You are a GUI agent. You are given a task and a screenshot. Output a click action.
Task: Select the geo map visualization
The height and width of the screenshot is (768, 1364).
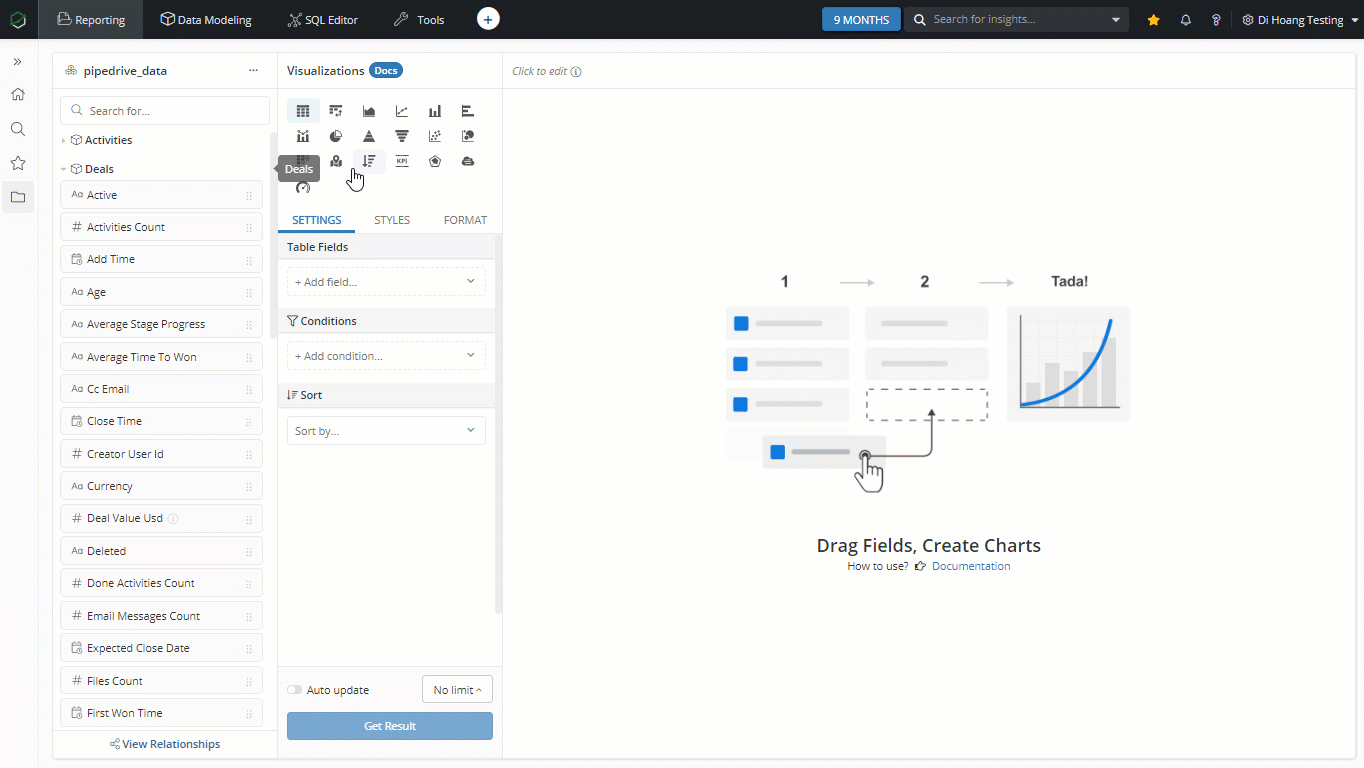[336, 161]
